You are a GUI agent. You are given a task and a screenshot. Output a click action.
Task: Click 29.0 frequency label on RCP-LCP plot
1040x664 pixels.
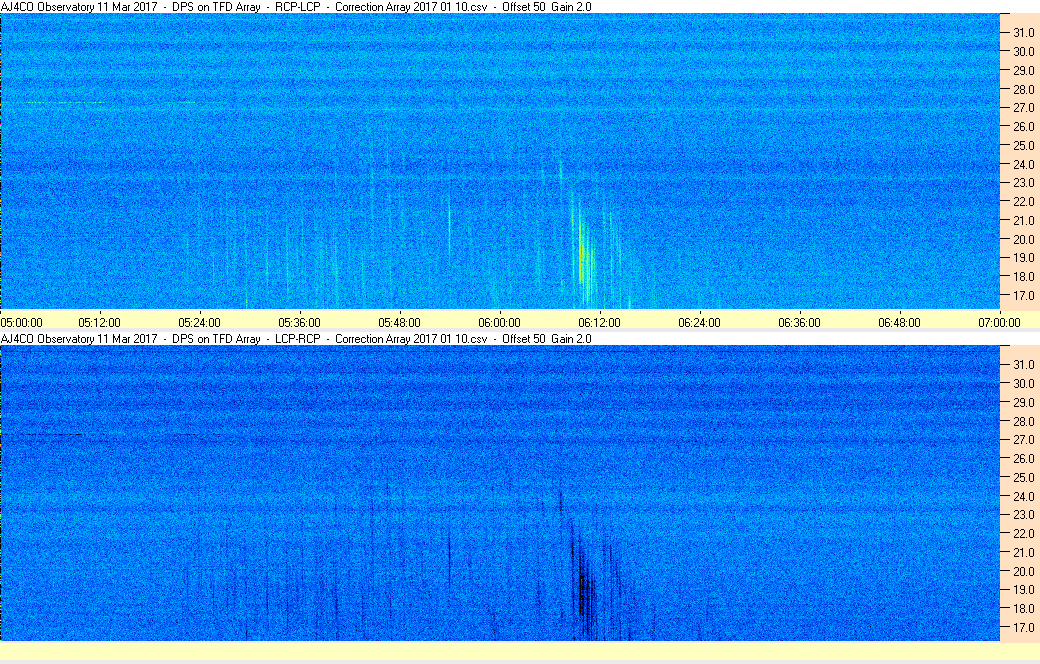pos(1023,70)
